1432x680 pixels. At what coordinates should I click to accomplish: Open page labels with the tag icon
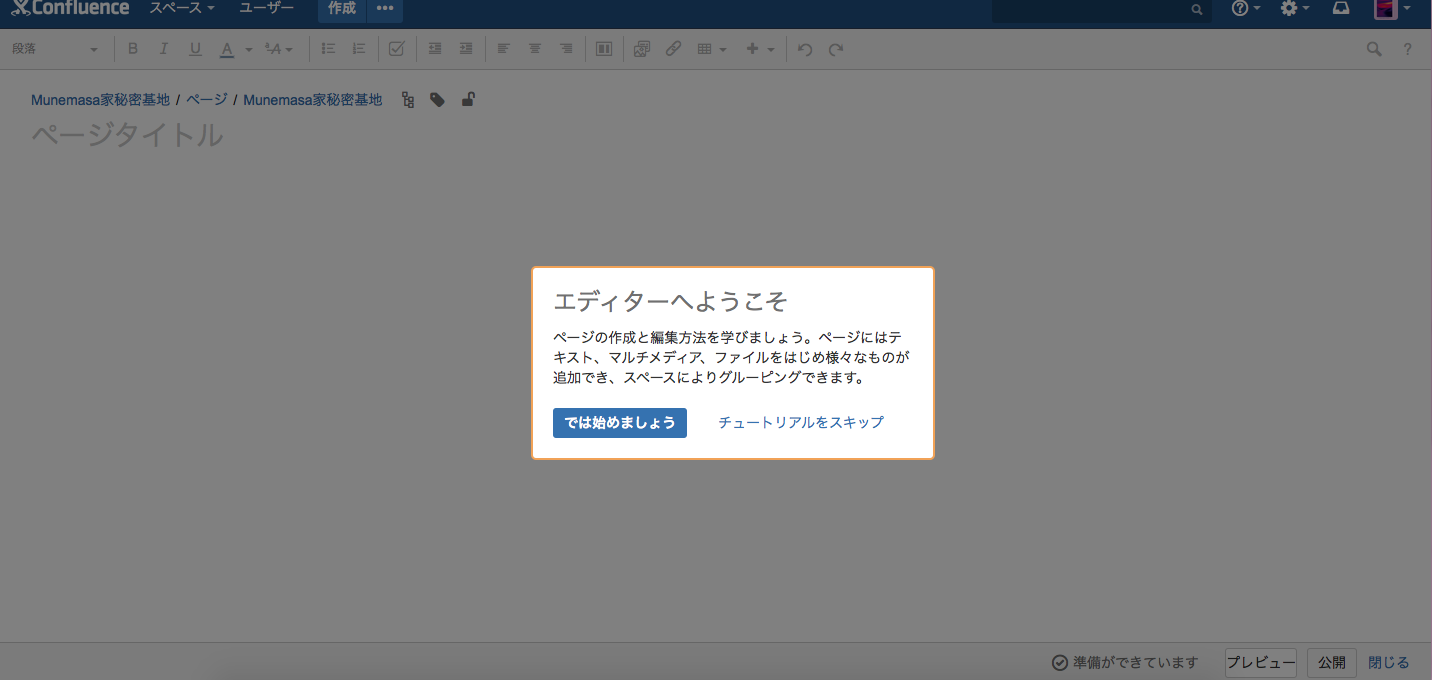tap(437, 99)
